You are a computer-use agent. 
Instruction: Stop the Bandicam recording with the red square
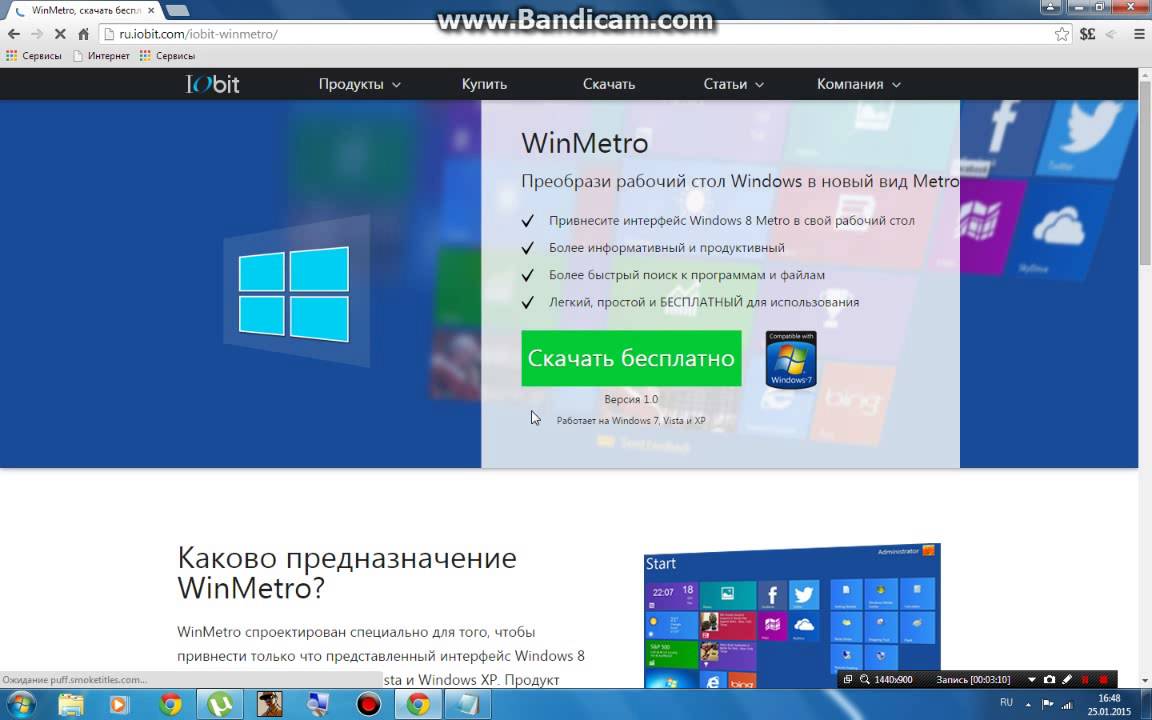1103,680
